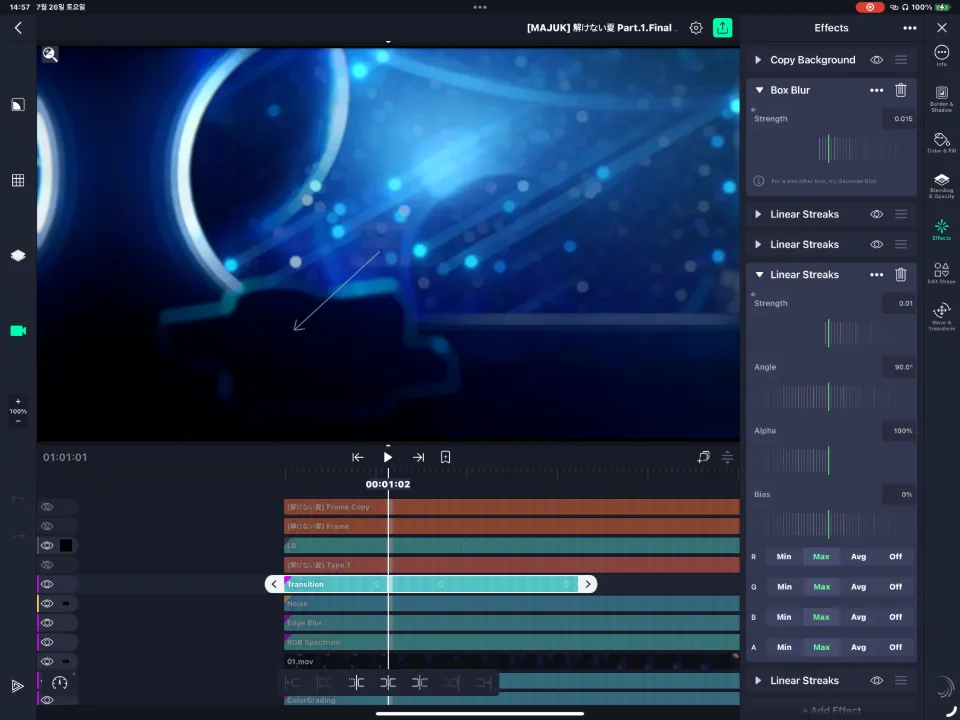This screenshot has height=720, width=960.
Task: Tap the green camera icon
Action: (x=18, y=331)
